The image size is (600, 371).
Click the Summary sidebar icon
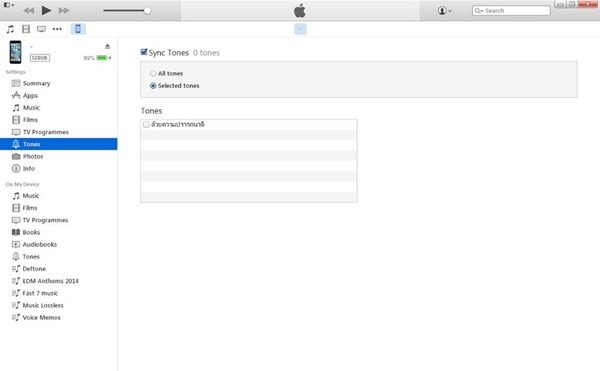coord(16,83)
